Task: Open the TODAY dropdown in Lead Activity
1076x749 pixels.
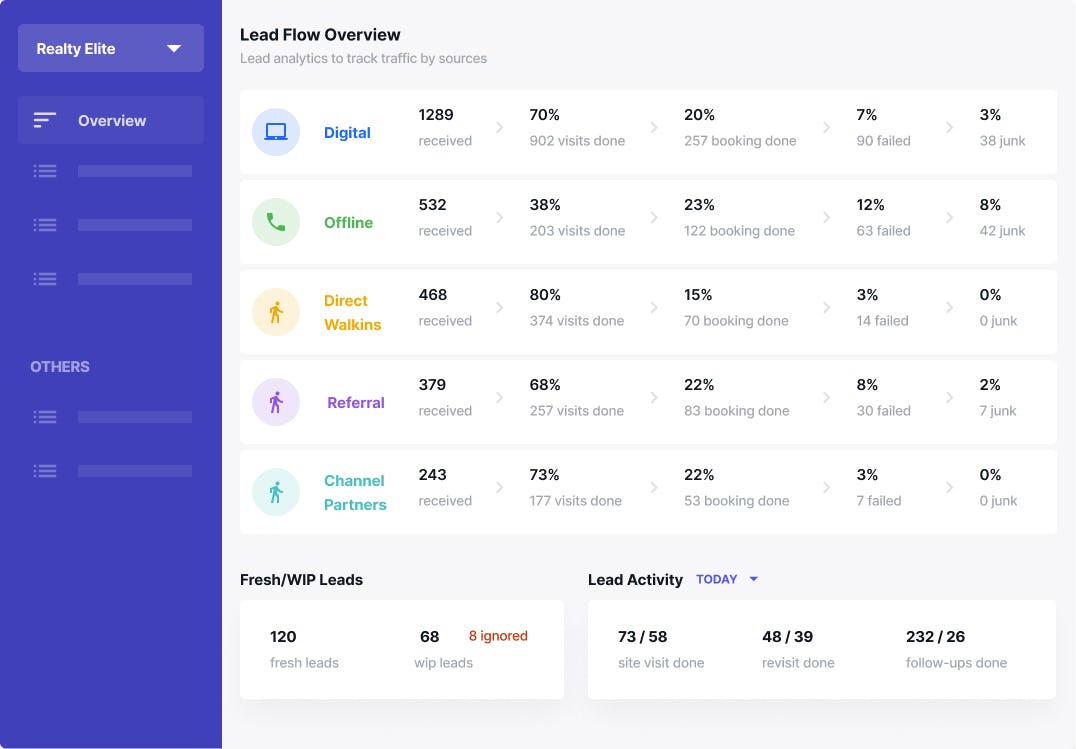Action: pyautogui.click(x=727, y=579)
